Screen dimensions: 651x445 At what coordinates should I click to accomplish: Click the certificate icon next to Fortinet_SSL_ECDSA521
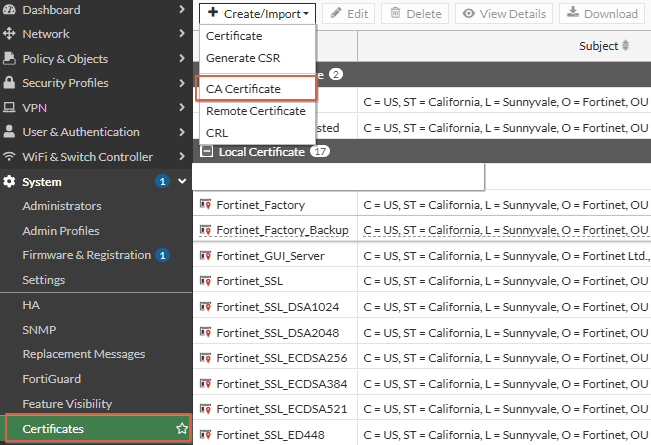coord(206,409)
